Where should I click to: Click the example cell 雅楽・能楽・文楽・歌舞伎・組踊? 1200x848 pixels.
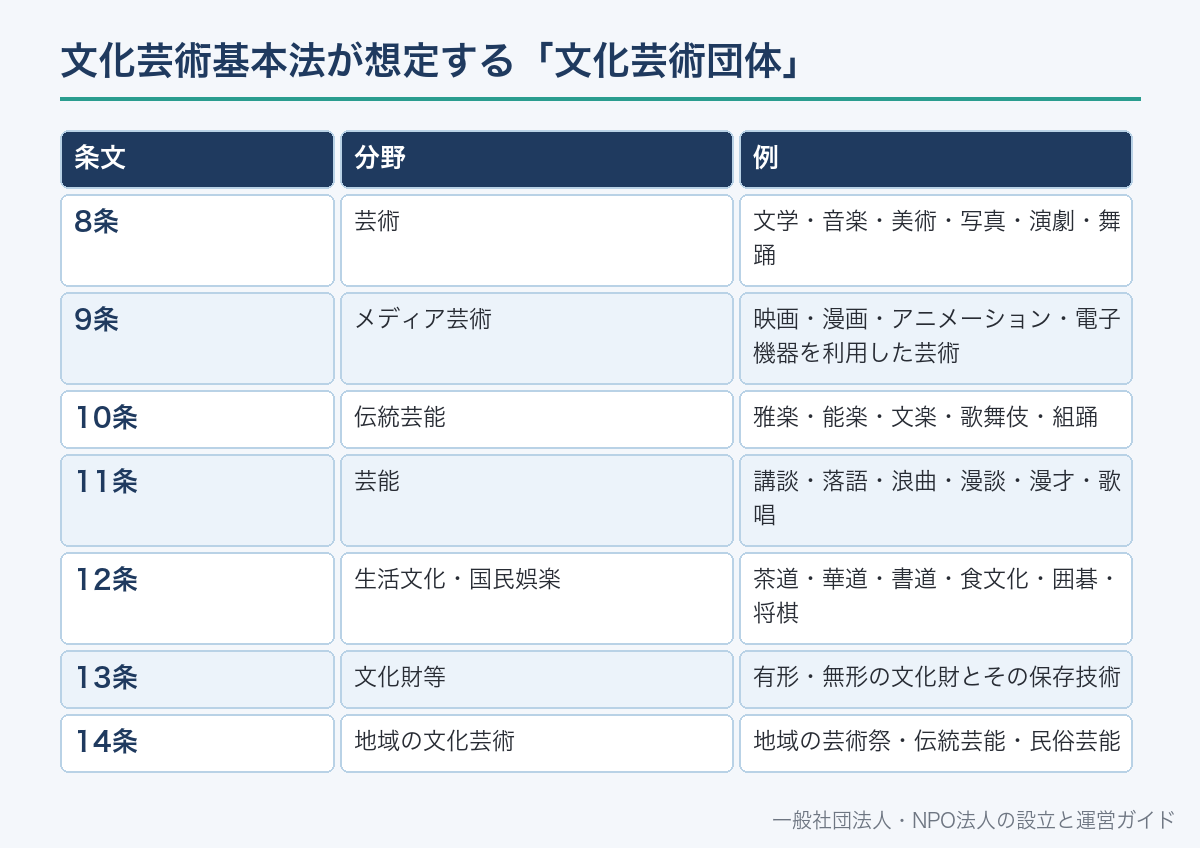click(936, 419)
